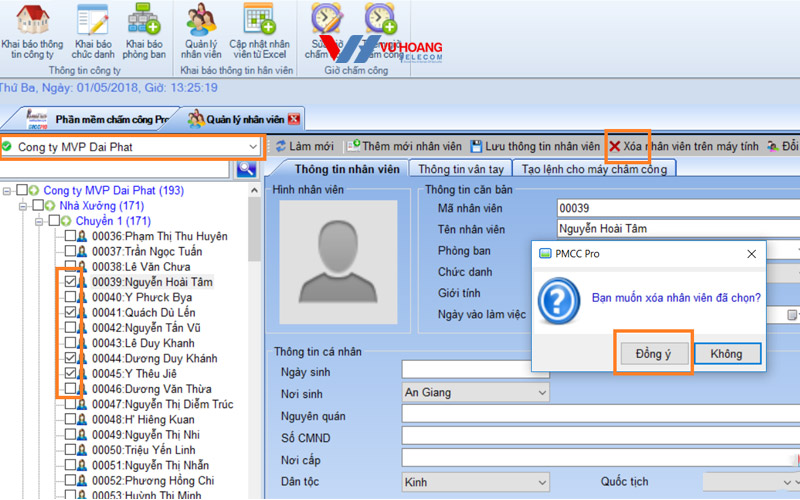Image resolution: width=800 pixels, height=500 pixels.
Task: Uncheck employee 00044 Dương Duy Khánh
Action: [70, 358]
